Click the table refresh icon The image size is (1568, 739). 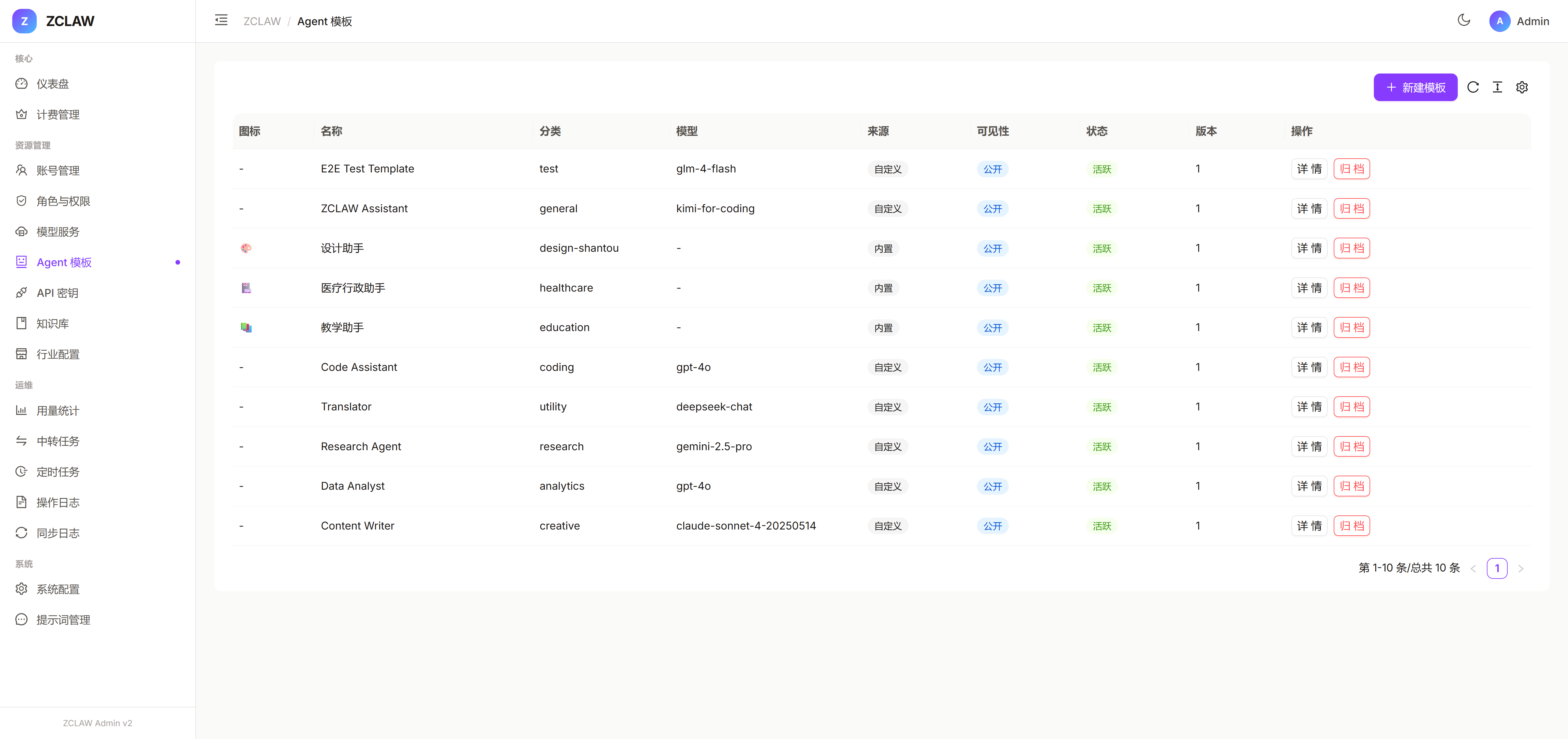(1473, 87)
